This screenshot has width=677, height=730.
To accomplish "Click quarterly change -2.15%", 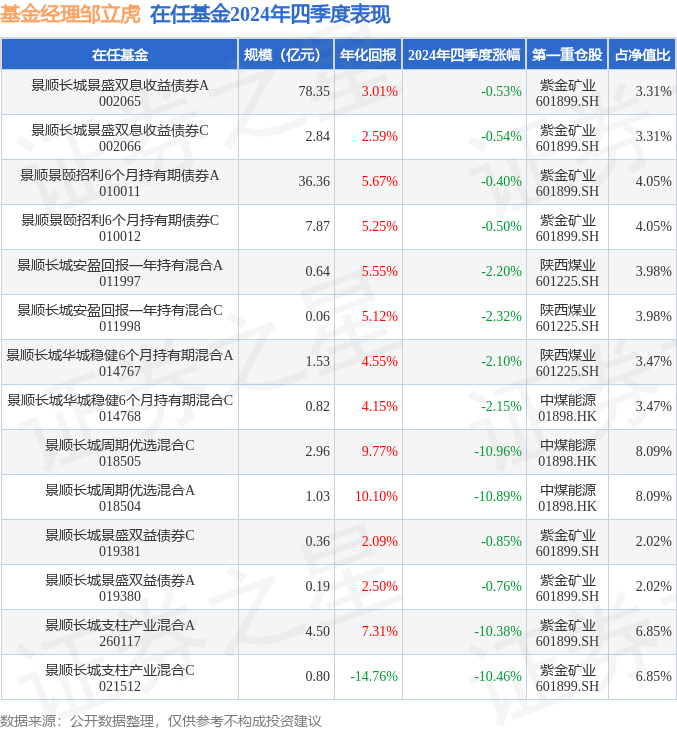I will [501, 406].
